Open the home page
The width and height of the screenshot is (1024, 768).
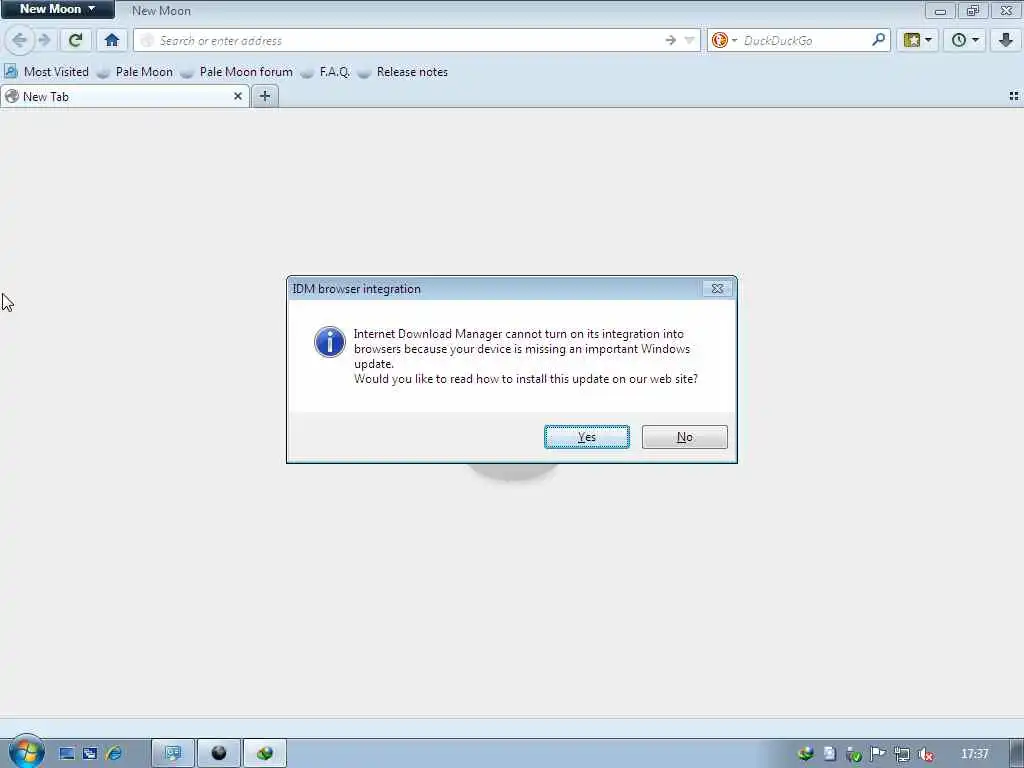point(112,40)
